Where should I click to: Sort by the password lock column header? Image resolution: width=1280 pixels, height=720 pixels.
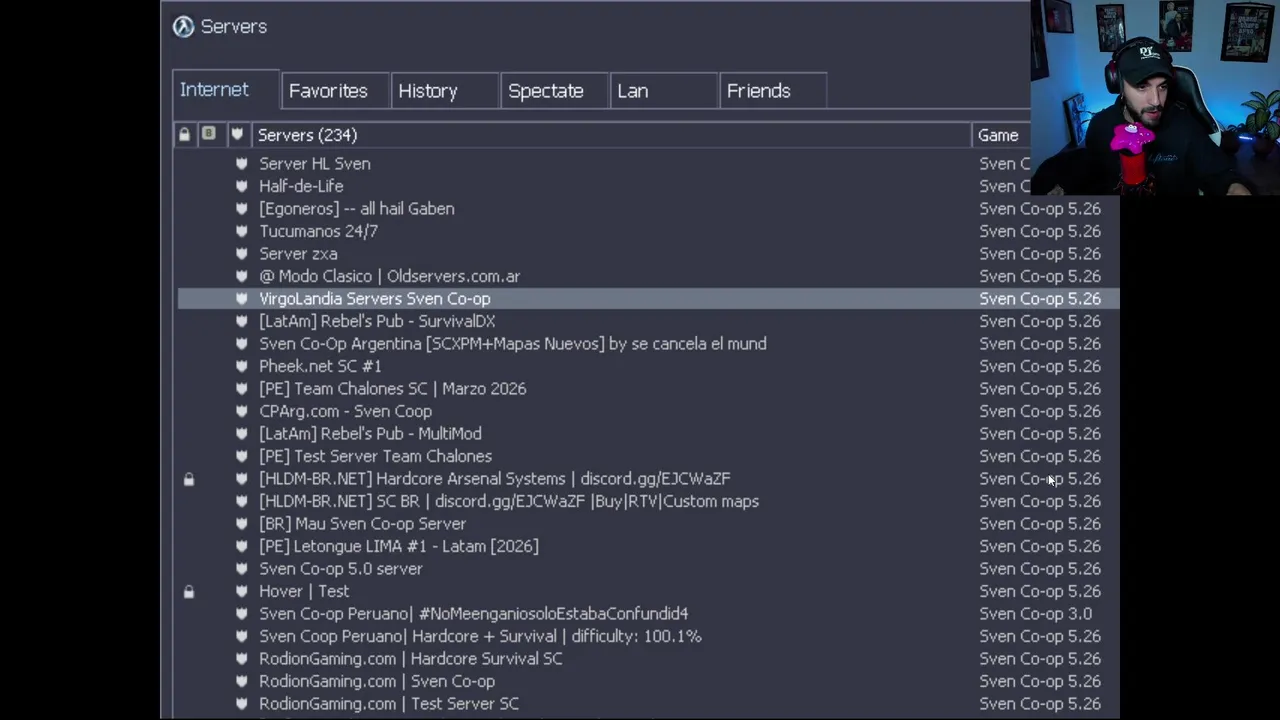click(184, 134)
